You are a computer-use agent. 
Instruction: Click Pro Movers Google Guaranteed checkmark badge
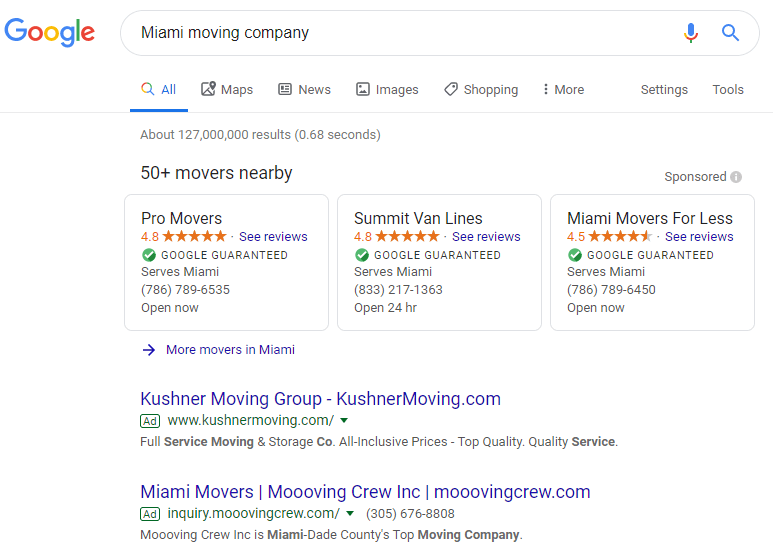pyautogui.click(x=149, y=255)
